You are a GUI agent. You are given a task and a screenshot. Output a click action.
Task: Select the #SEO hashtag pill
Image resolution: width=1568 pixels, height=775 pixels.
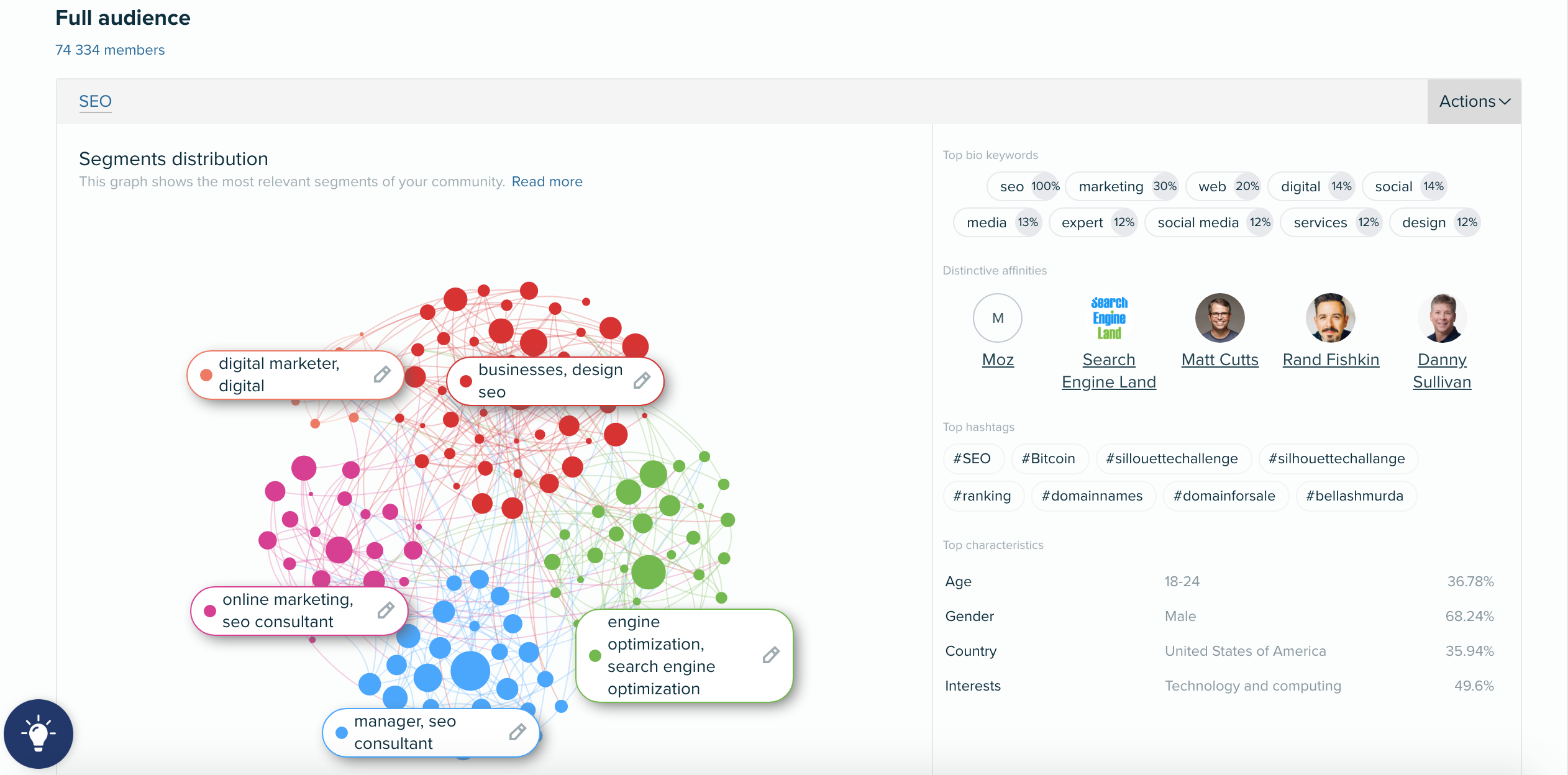(x=973, y=458)
